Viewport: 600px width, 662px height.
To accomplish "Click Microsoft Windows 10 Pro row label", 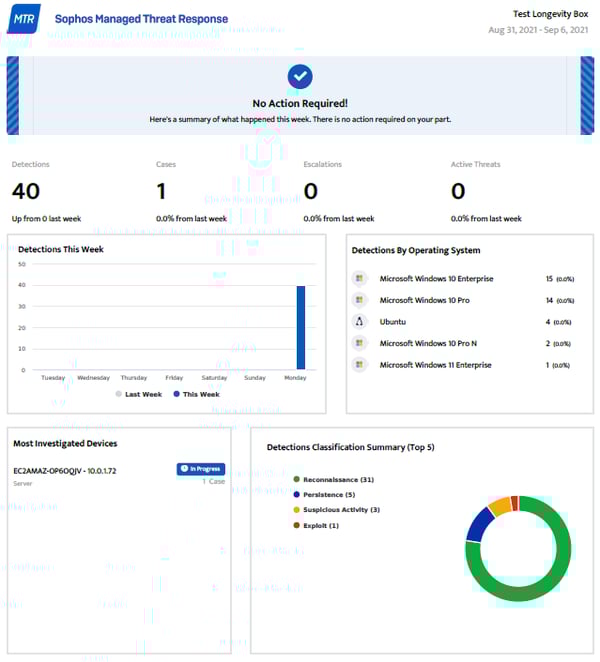I will (x=424, y=300).
